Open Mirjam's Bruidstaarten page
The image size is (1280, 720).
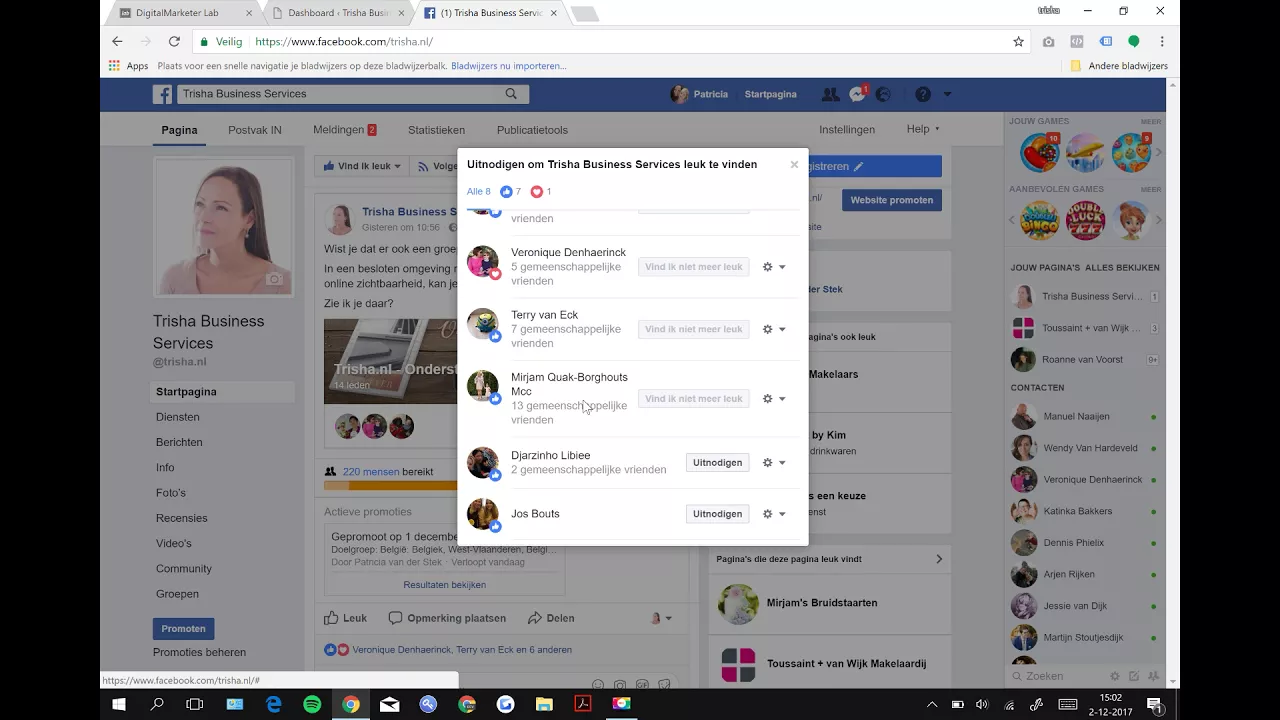[821, 603]
